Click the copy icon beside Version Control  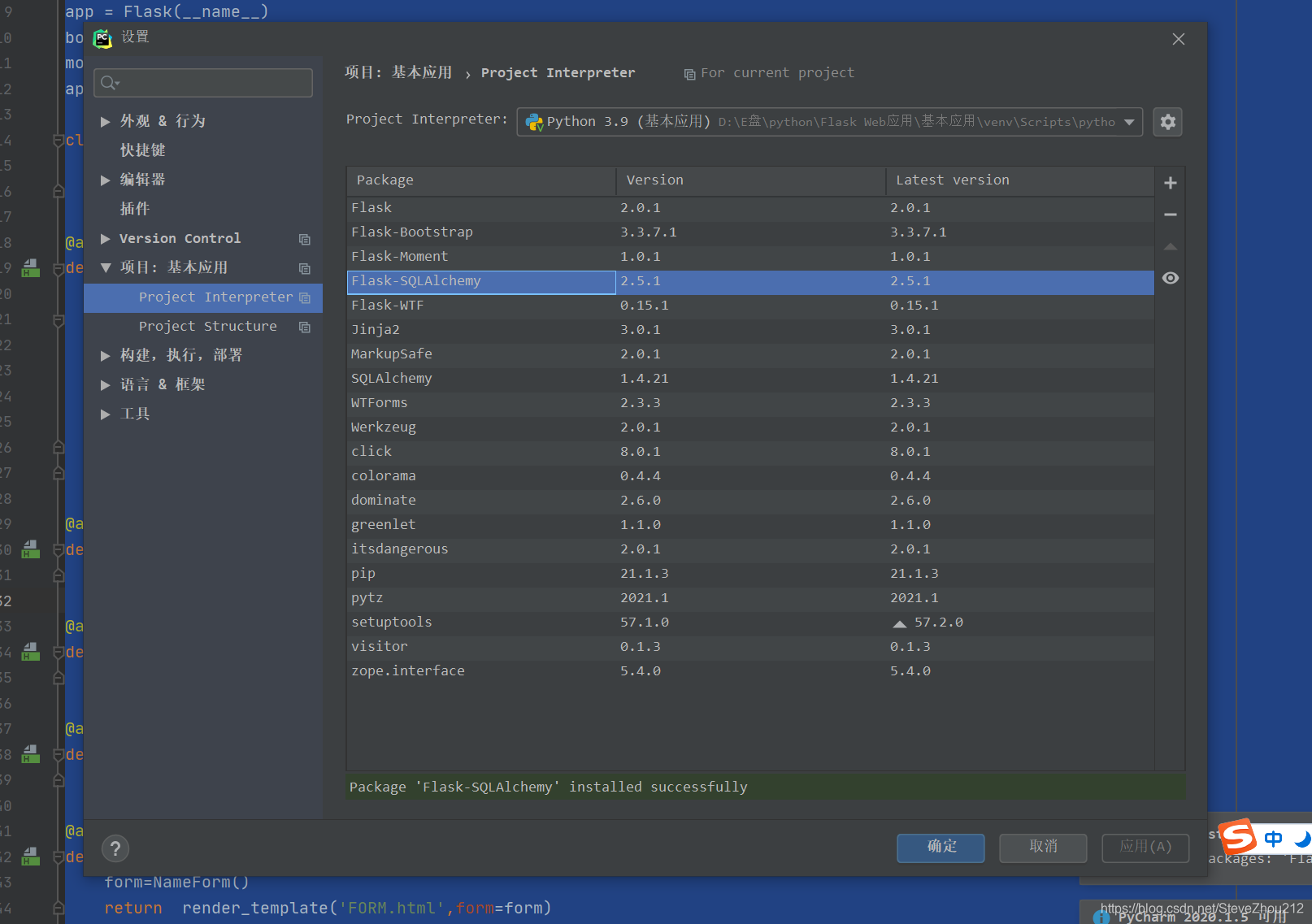click(305, 239)
